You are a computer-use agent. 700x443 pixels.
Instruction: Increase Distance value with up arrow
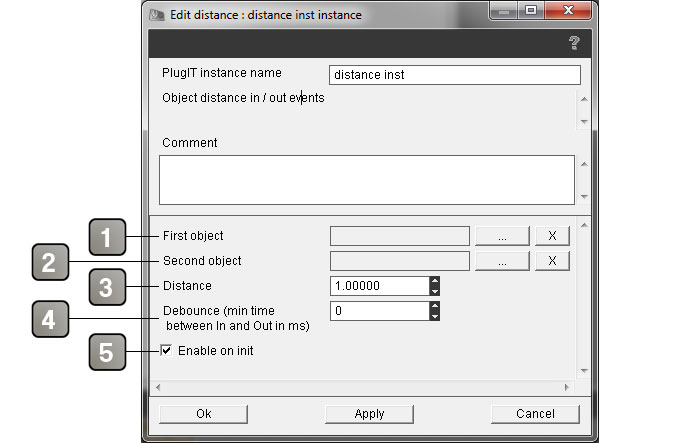(434, 281)
